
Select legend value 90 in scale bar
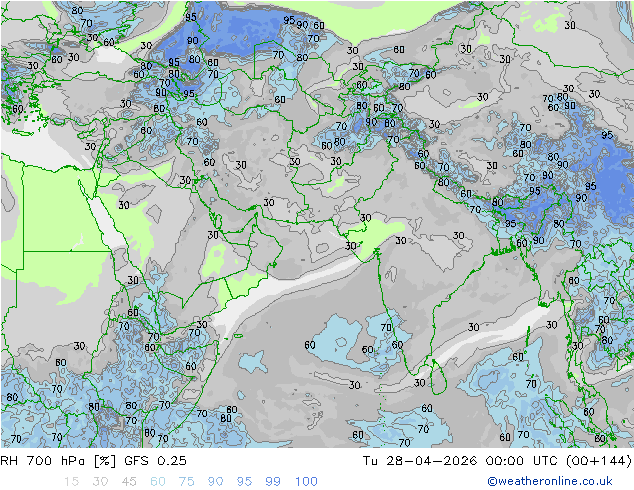coord(215,481)
